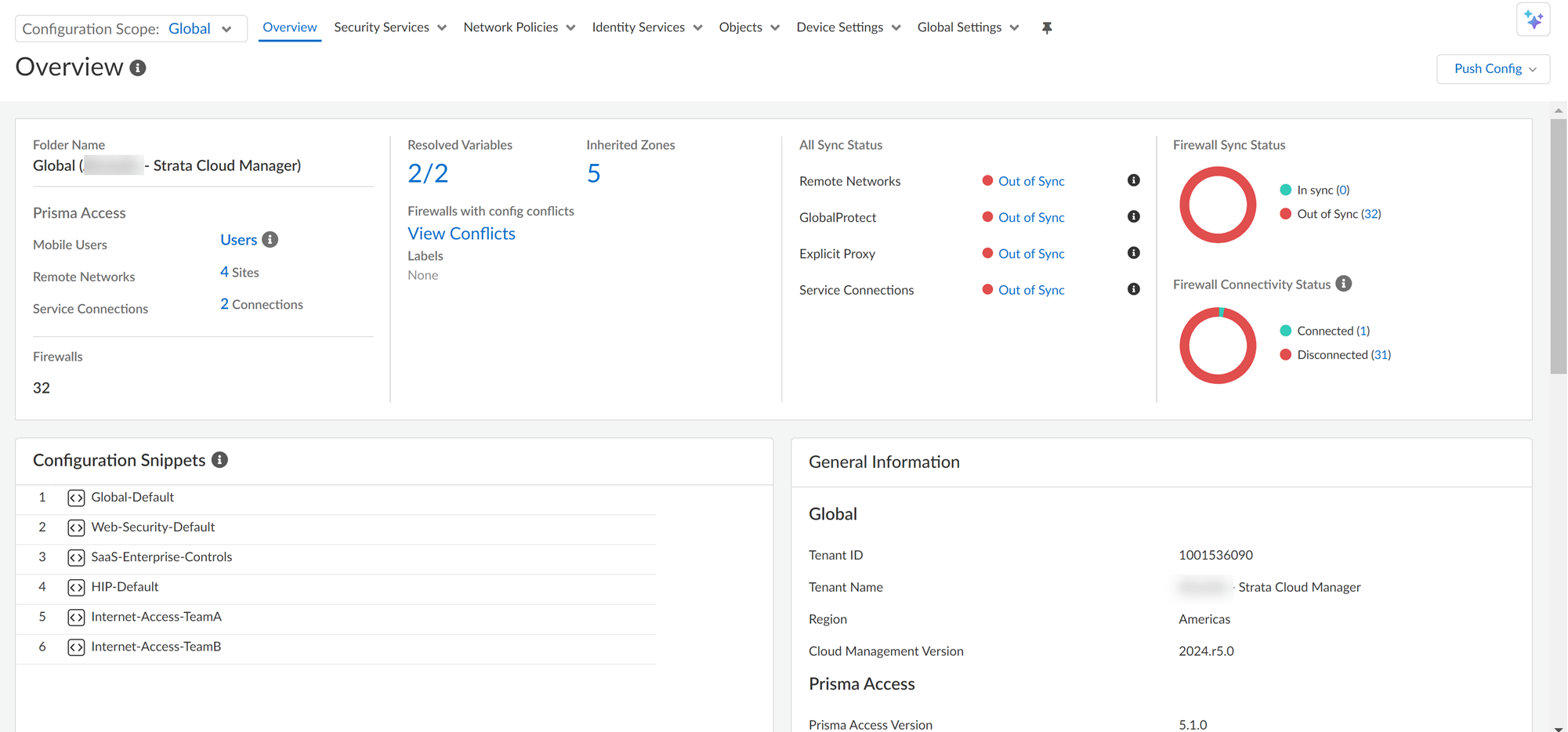This screenshot has height=732, width=1568.
Task: Click info icon for Remote Networks sync status
Action: (x=1133, y=180)
